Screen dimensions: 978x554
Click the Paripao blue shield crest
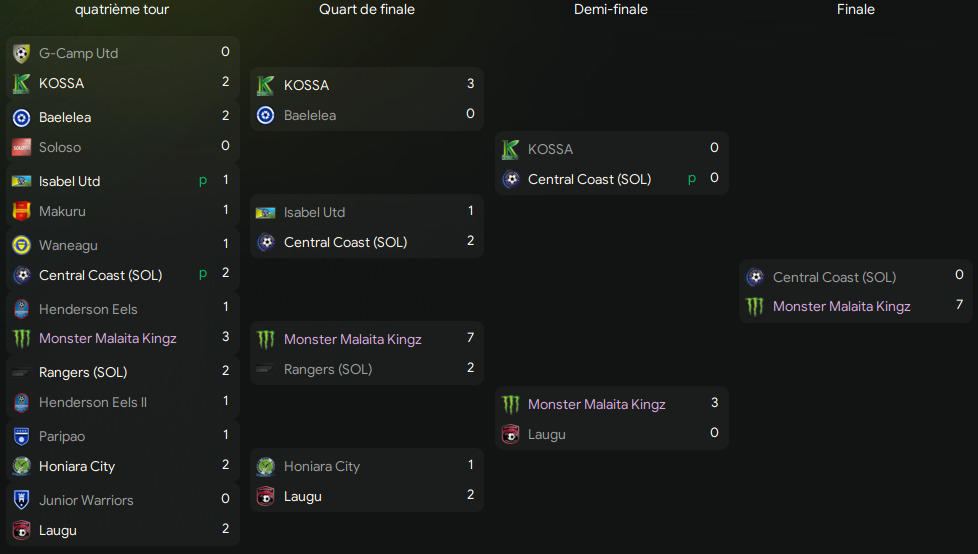tap(21, 436)
